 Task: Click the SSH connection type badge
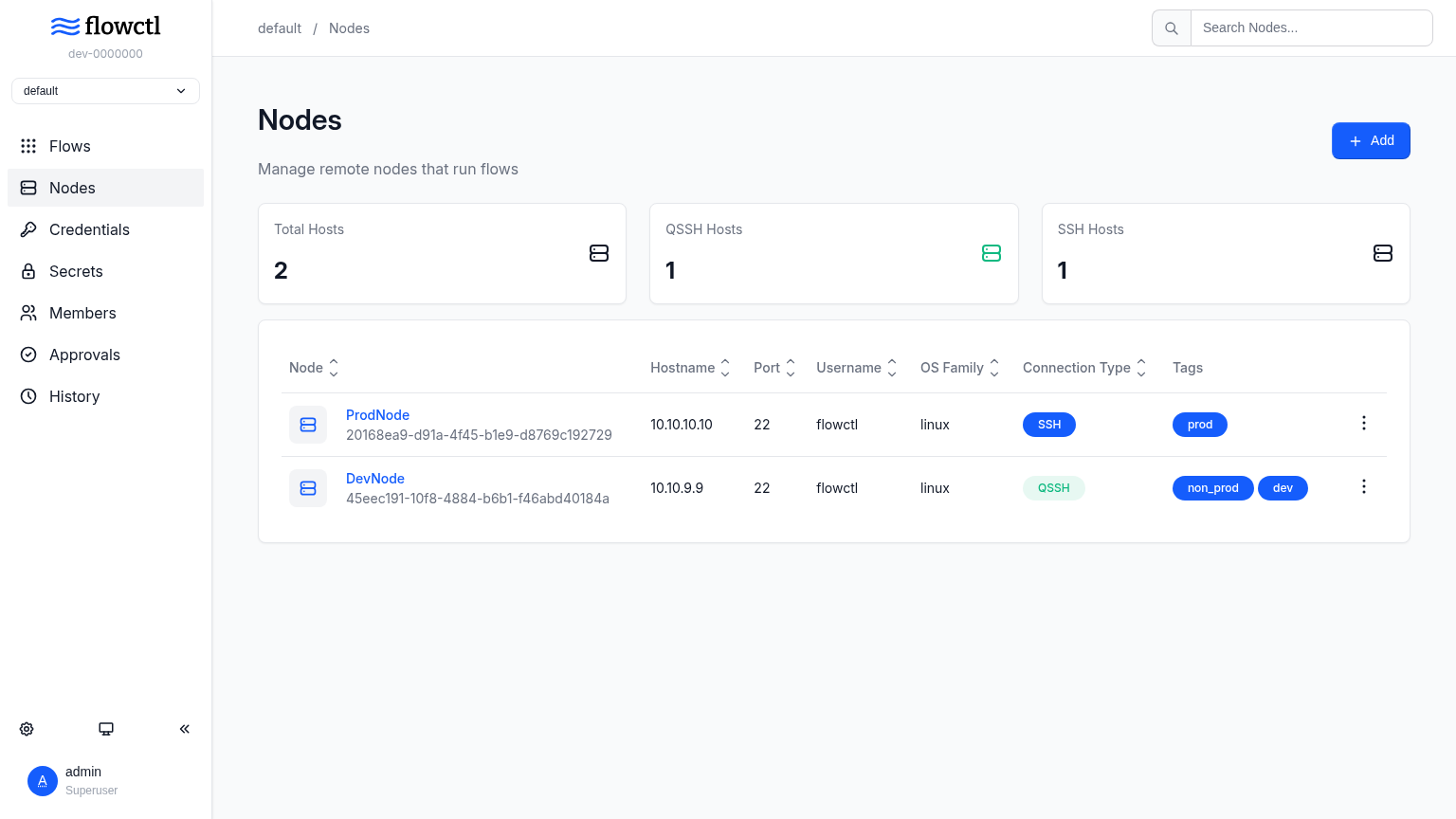click(1049, 425)
